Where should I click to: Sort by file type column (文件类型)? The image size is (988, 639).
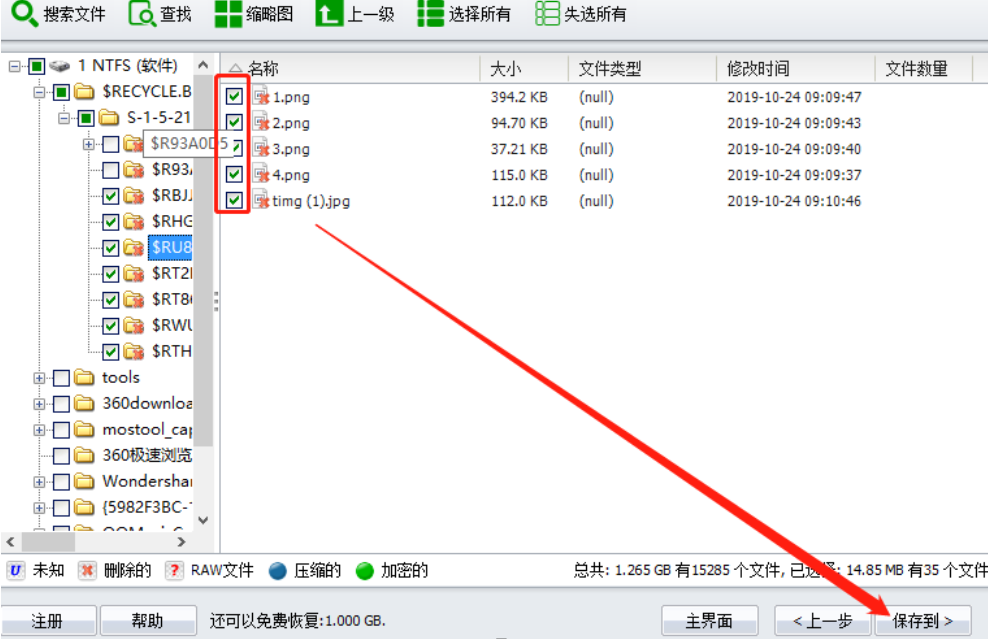point(642,69)
